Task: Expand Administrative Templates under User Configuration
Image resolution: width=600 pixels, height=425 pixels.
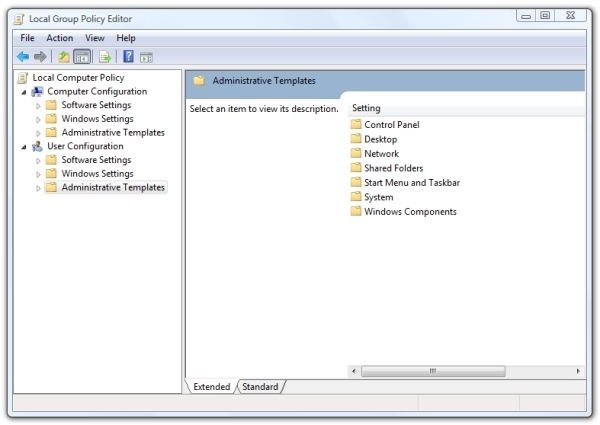Action: (x=38, y=188)
